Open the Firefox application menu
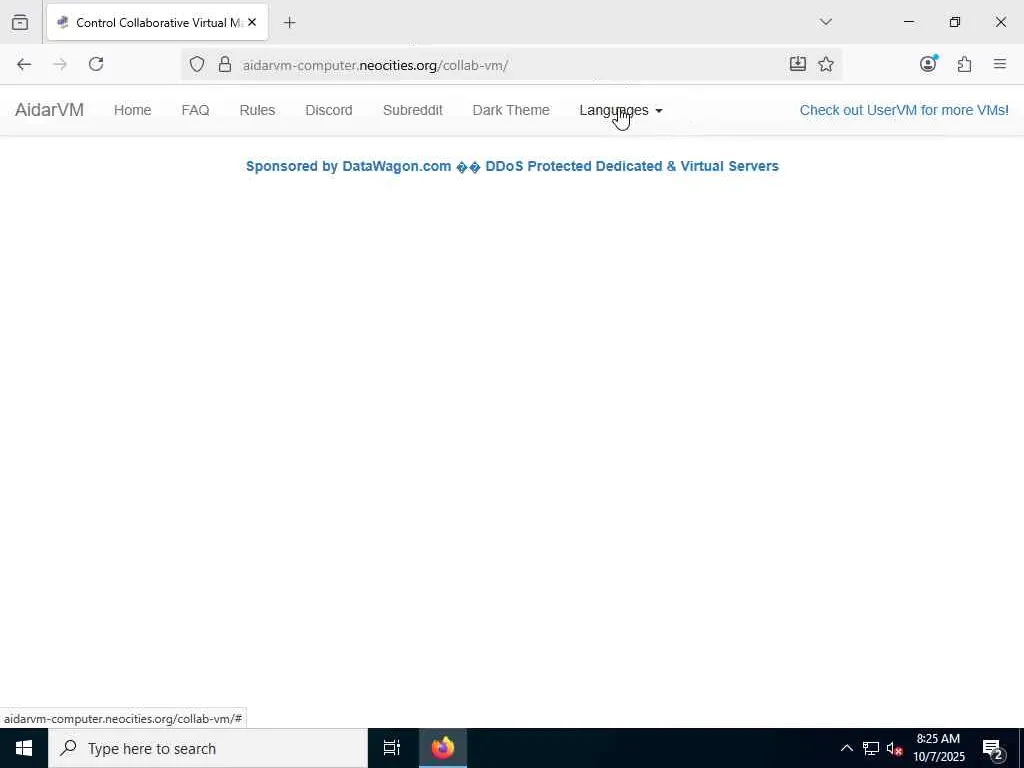Viewport: 1024px width, 768px height. [999, 64]
